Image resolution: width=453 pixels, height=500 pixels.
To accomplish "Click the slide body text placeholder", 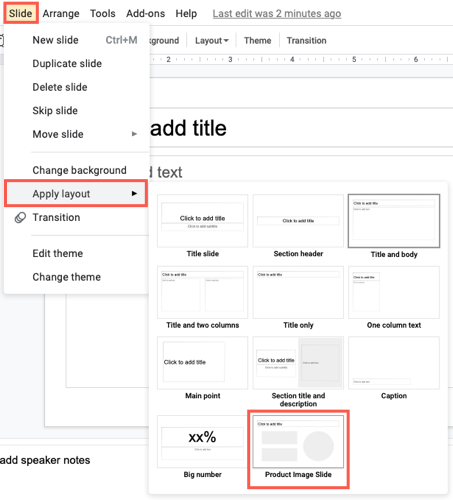I will tap(167, 173).
